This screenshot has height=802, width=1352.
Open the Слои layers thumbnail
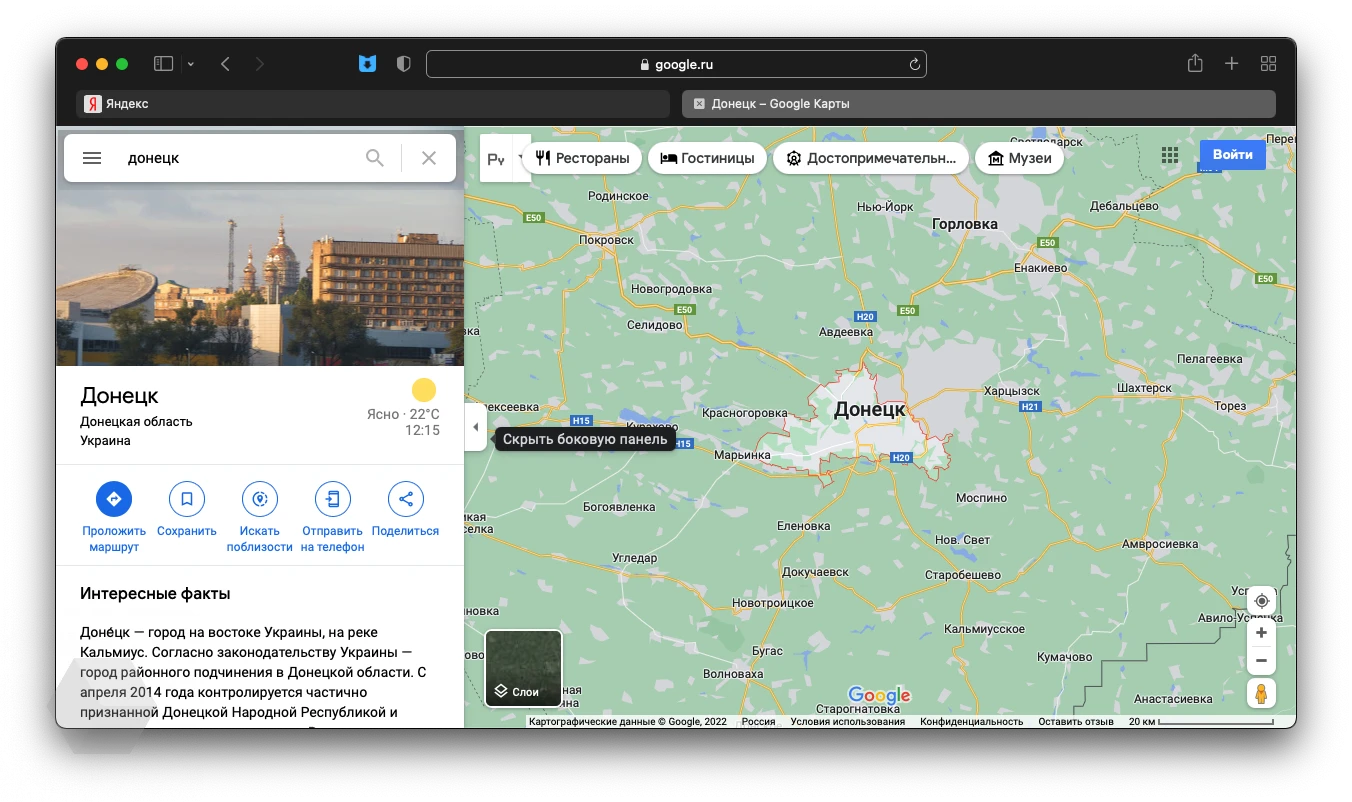(x=523, y=668)
